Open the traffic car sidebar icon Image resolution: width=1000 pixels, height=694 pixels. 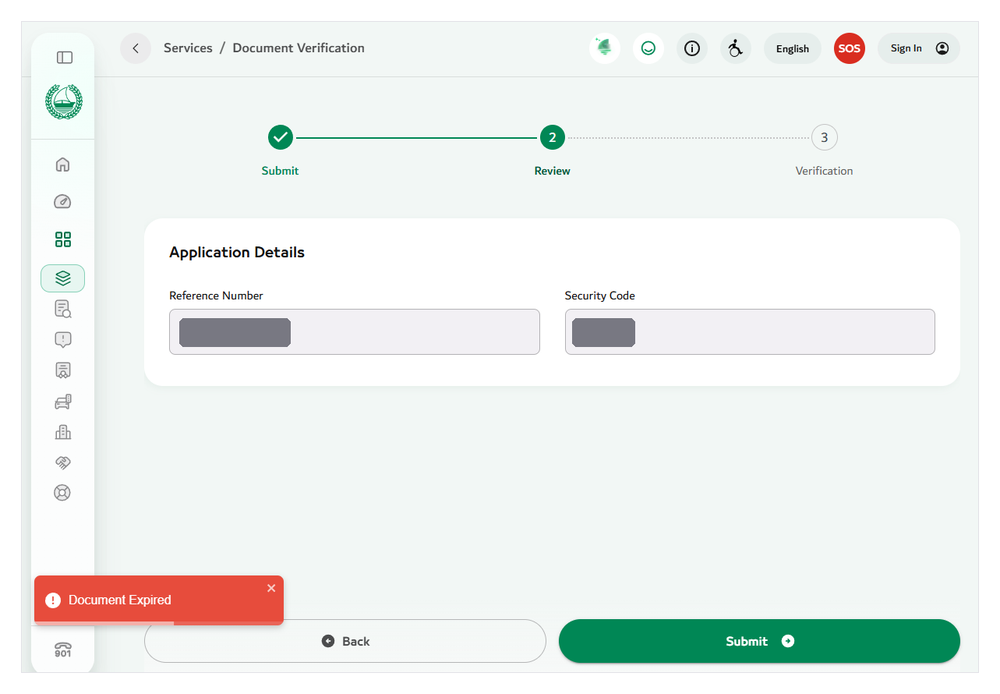click(62, 401)
